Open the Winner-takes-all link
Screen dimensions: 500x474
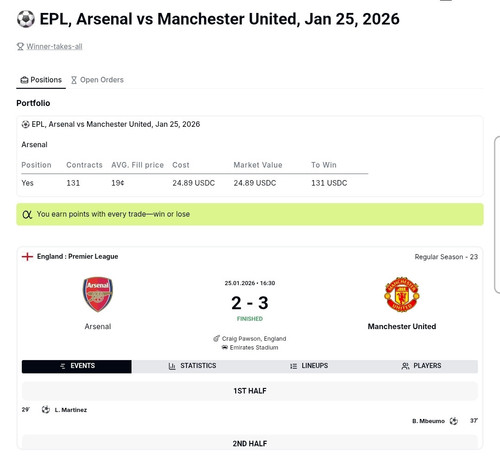54,46
